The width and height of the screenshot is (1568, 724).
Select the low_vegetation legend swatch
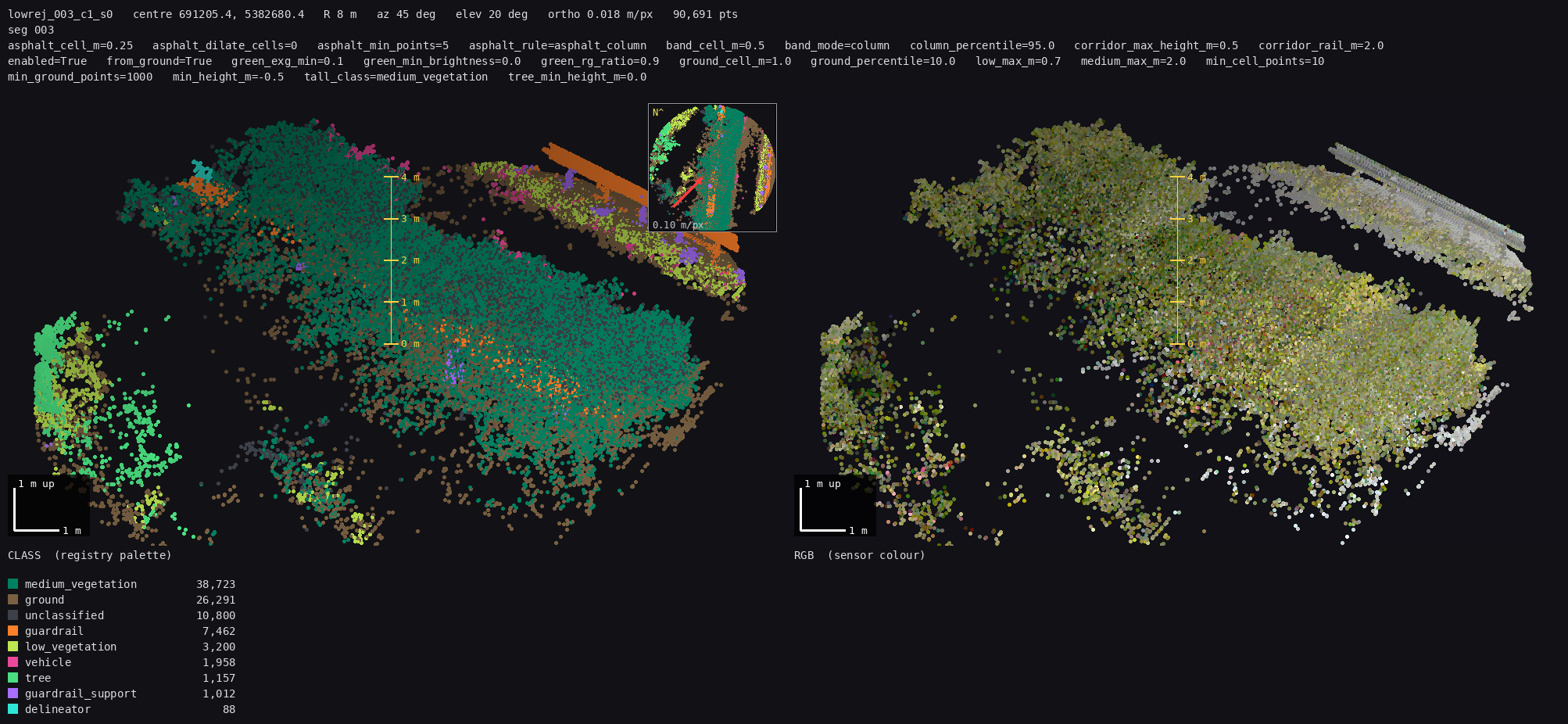(x=13, y=647)
